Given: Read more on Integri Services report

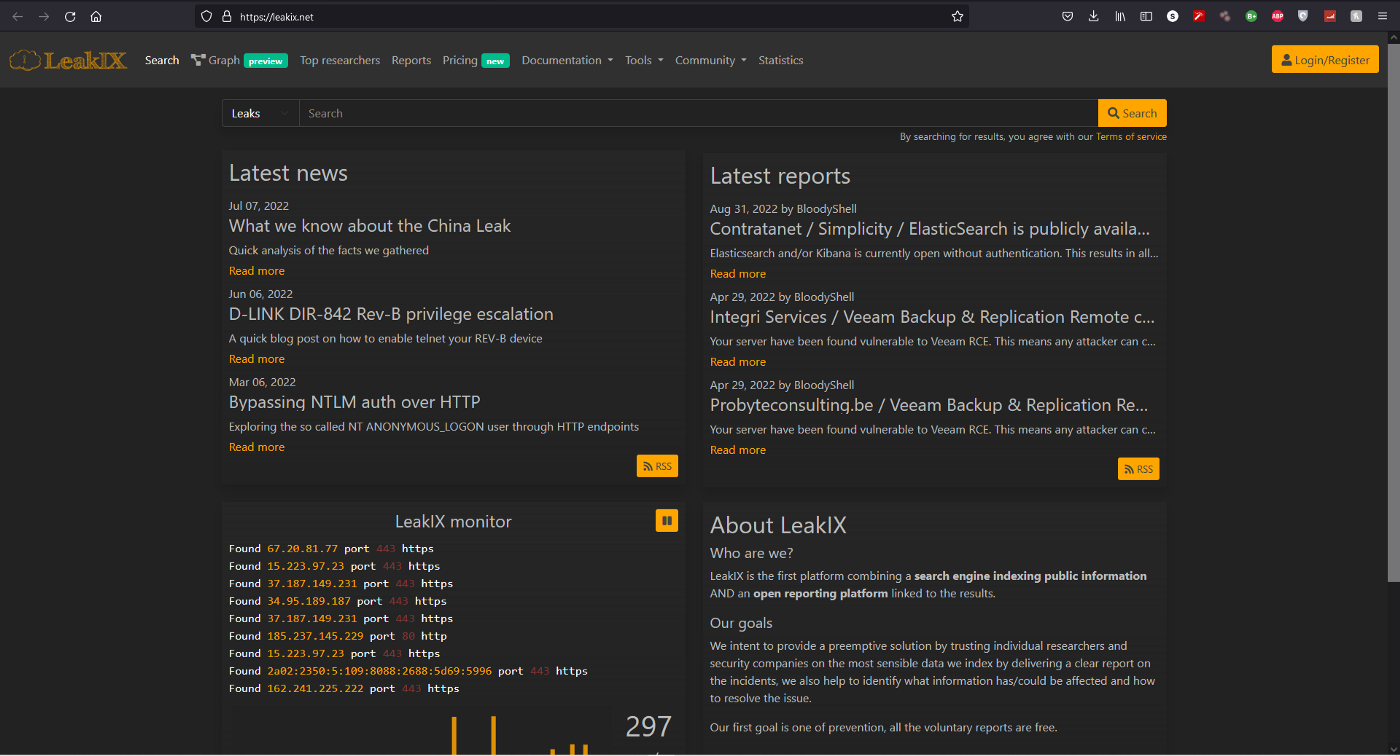Looking at the screenshot, I should click(738, 362).
